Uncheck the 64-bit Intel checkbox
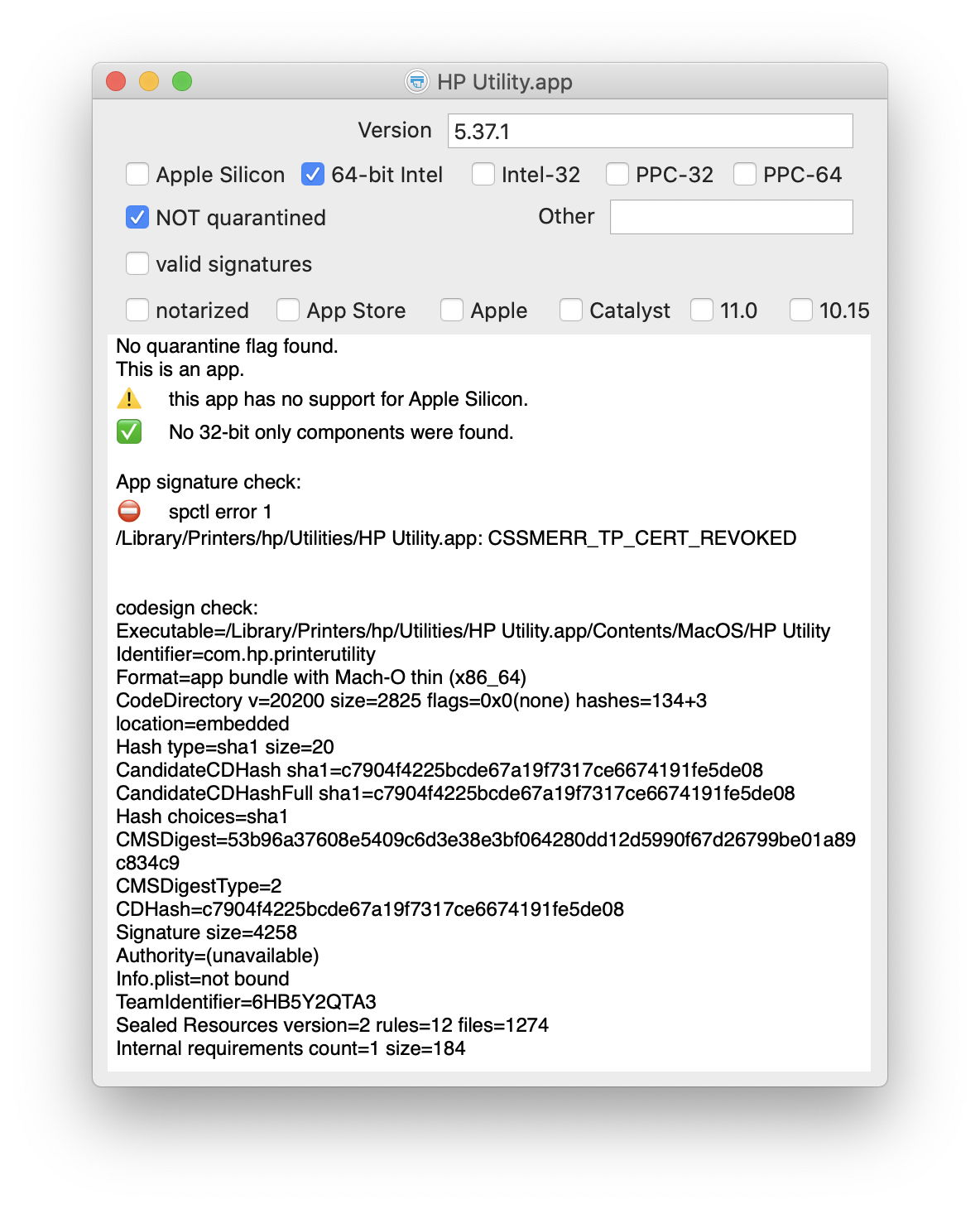 pos(313,174)
